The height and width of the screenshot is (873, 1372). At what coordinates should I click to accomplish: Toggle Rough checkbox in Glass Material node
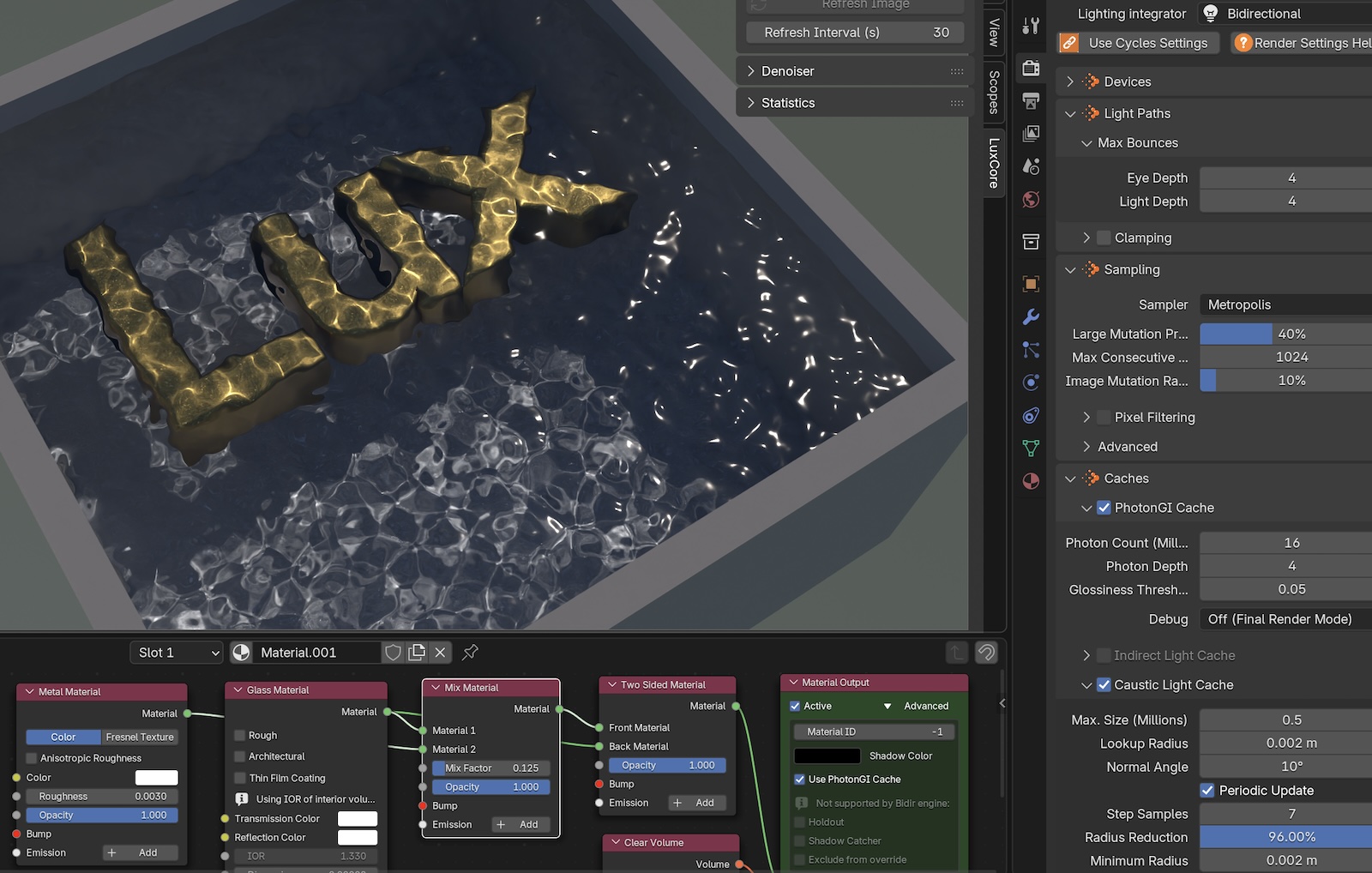[240, 736]
